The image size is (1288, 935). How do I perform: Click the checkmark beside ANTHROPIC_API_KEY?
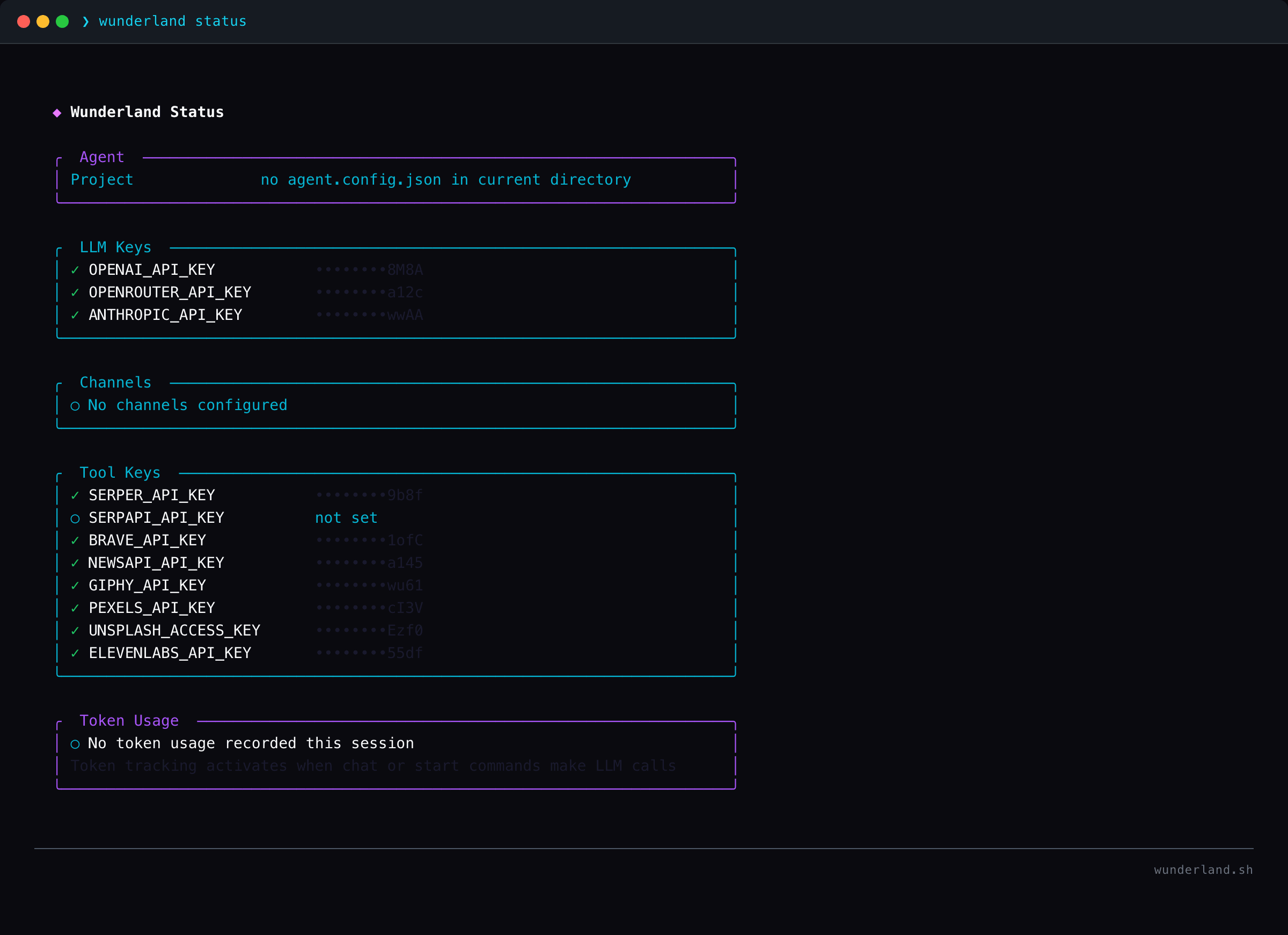[76, 315]
